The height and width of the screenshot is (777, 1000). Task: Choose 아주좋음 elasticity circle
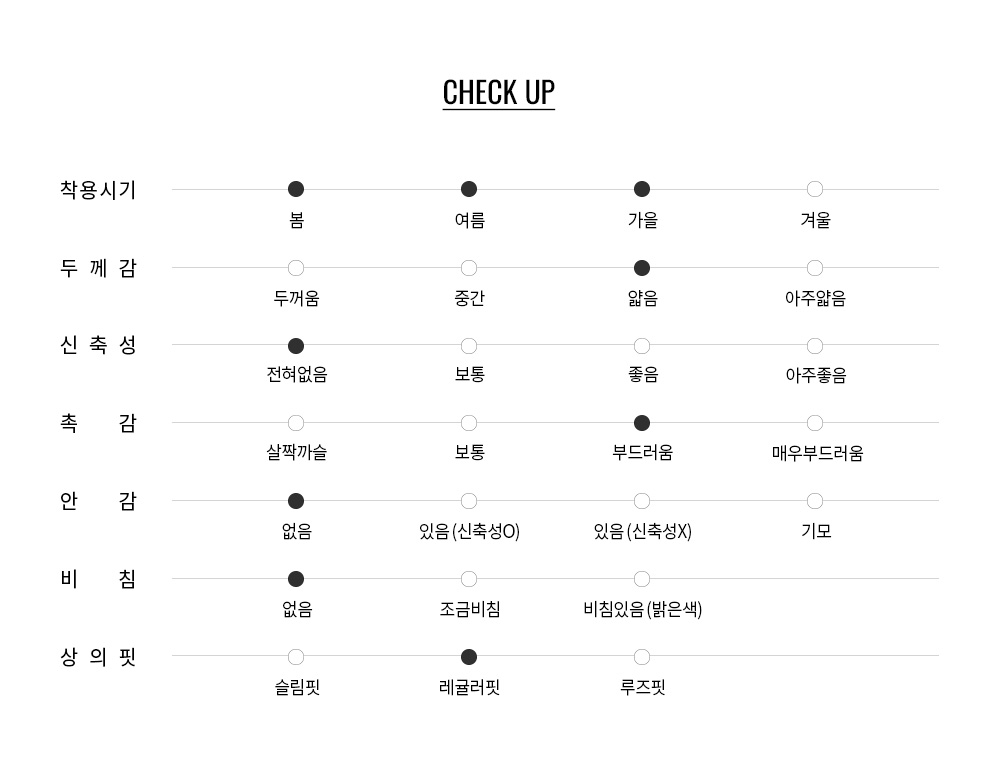[x=815, y=346]
